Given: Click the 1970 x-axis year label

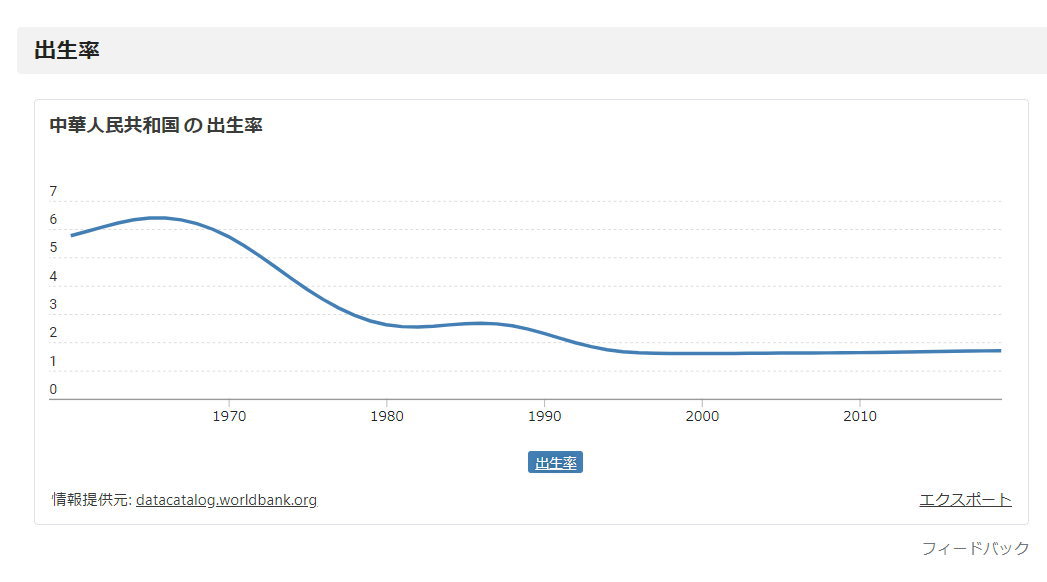Looking at the screenshot, I should tap(229, 416).
